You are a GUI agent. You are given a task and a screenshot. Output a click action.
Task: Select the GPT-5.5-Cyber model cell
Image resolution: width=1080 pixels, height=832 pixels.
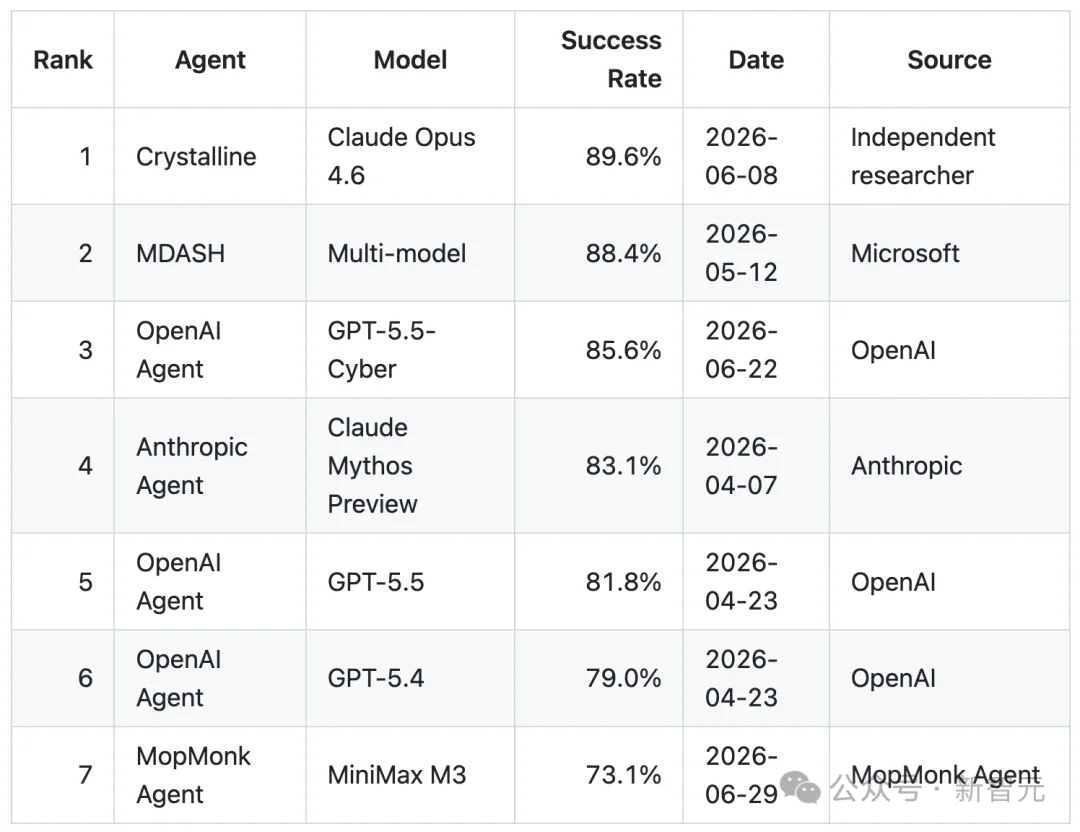coord(411,350)
